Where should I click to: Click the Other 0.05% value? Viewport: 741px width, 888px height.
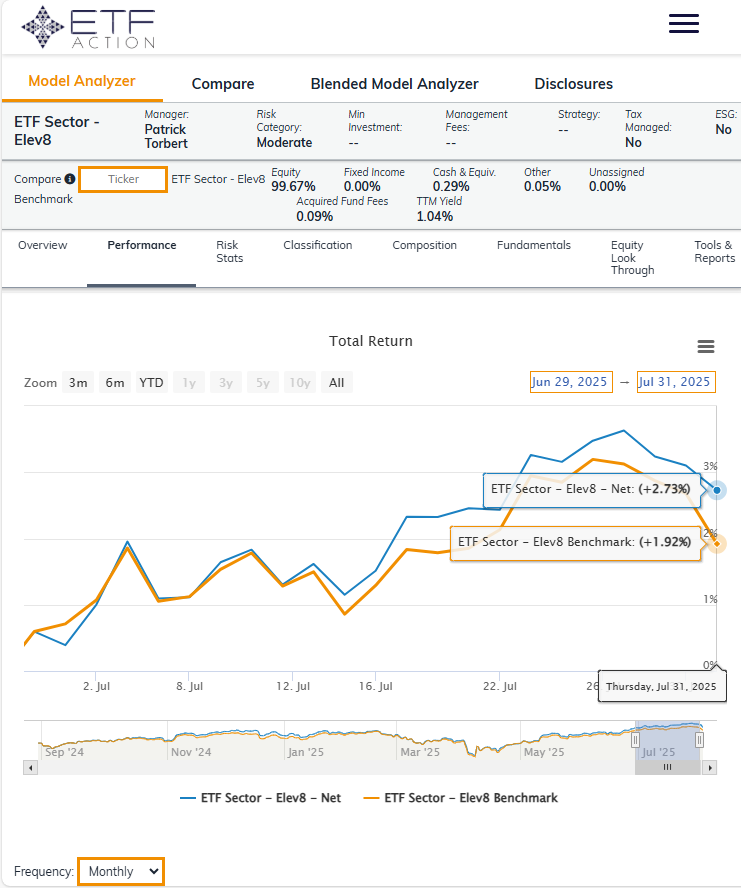coord(542,186)
